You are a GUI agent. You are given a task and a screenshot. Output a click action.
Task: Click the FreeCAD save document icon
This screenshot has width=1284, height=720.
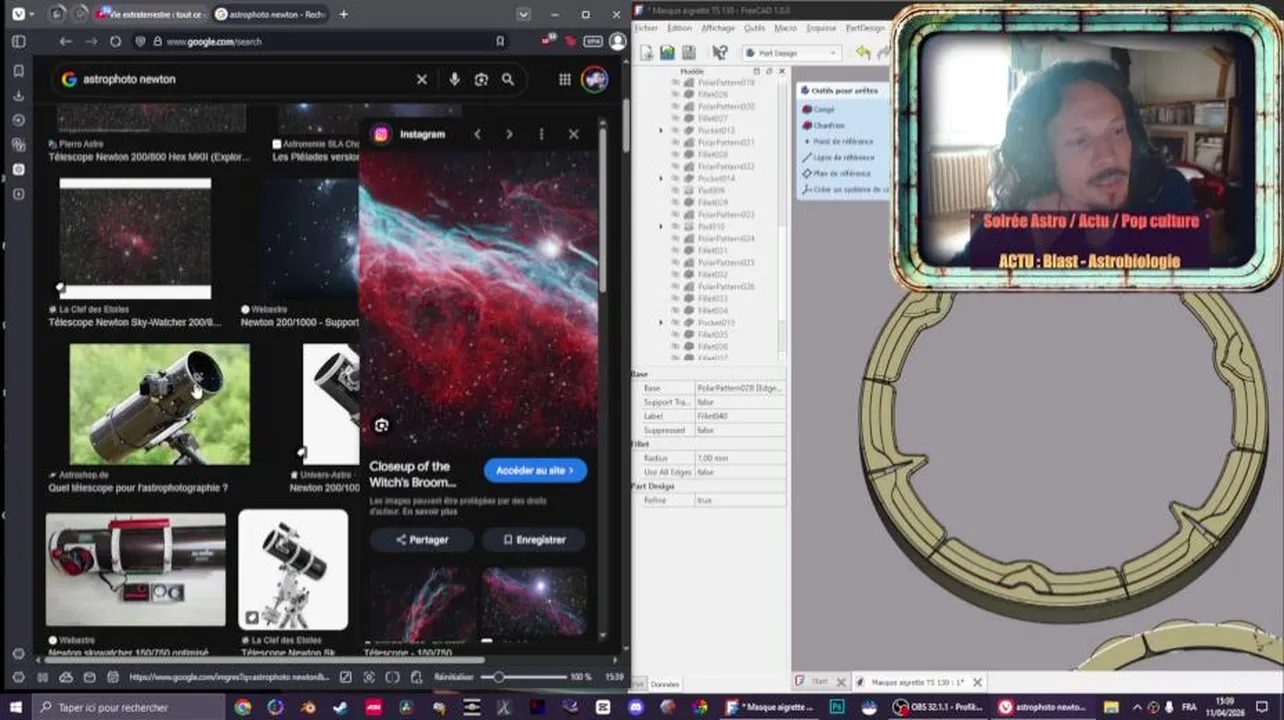[689, 52]
